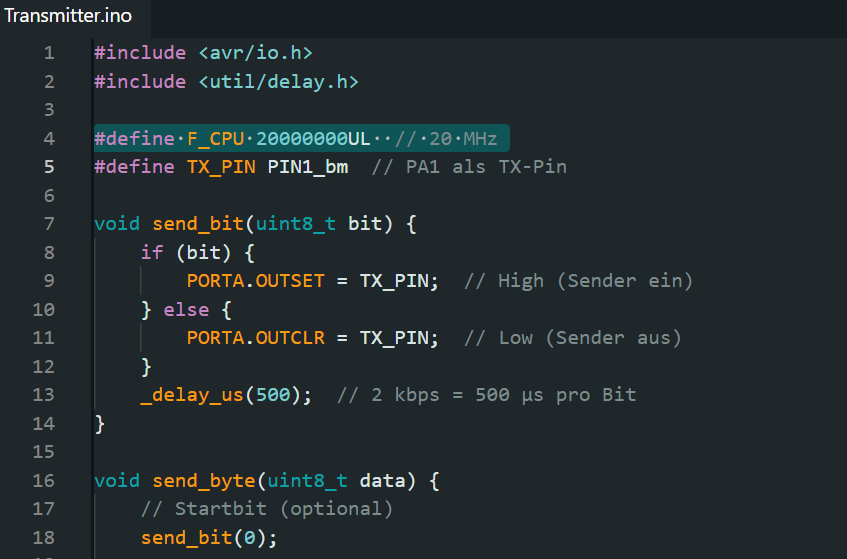
Task: Place cursor in the 20000000UL value
Action: (313, 138)
